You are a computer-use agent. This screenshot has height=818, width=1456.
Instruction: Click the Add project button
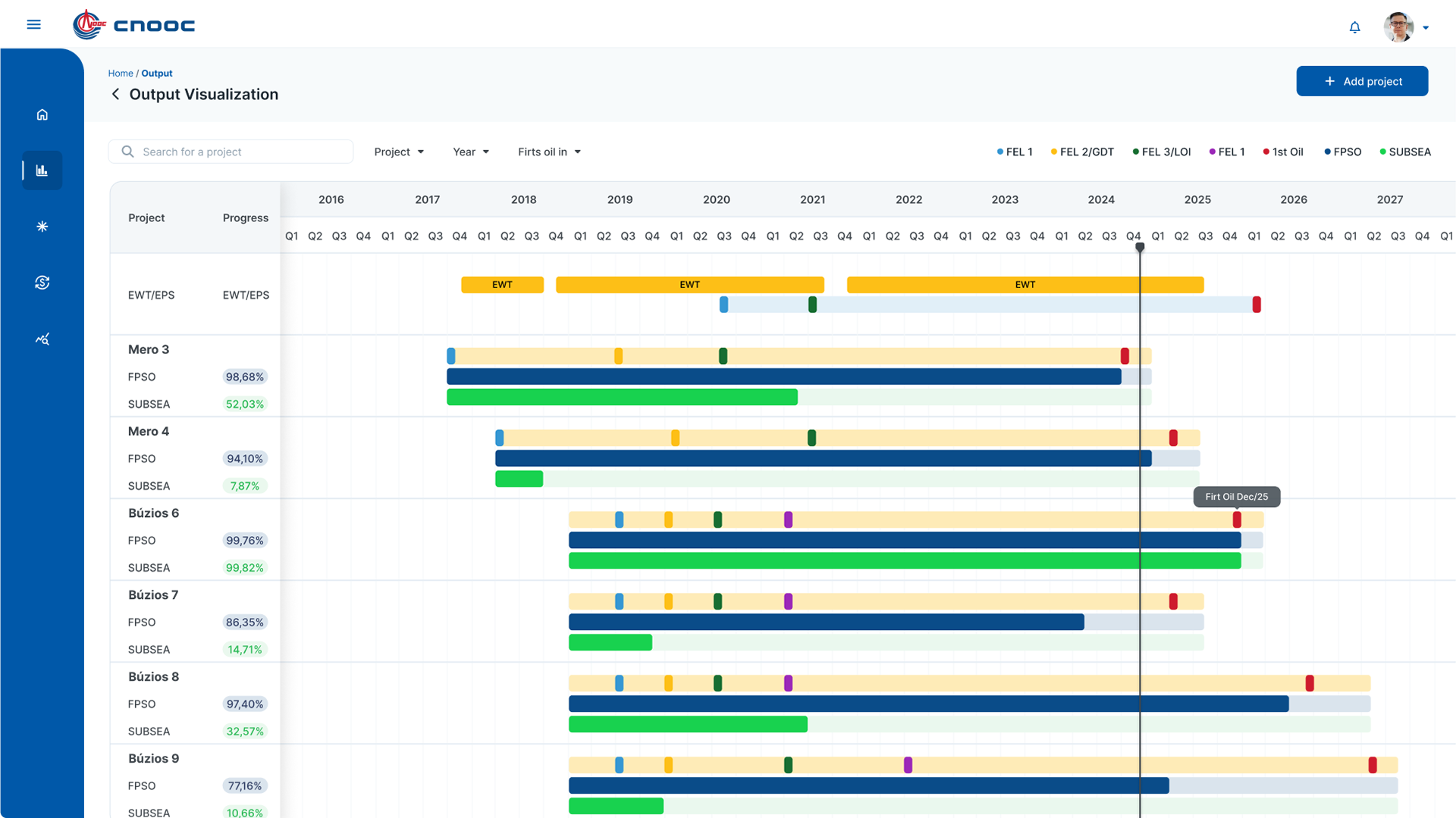[x=1362, y=81]
